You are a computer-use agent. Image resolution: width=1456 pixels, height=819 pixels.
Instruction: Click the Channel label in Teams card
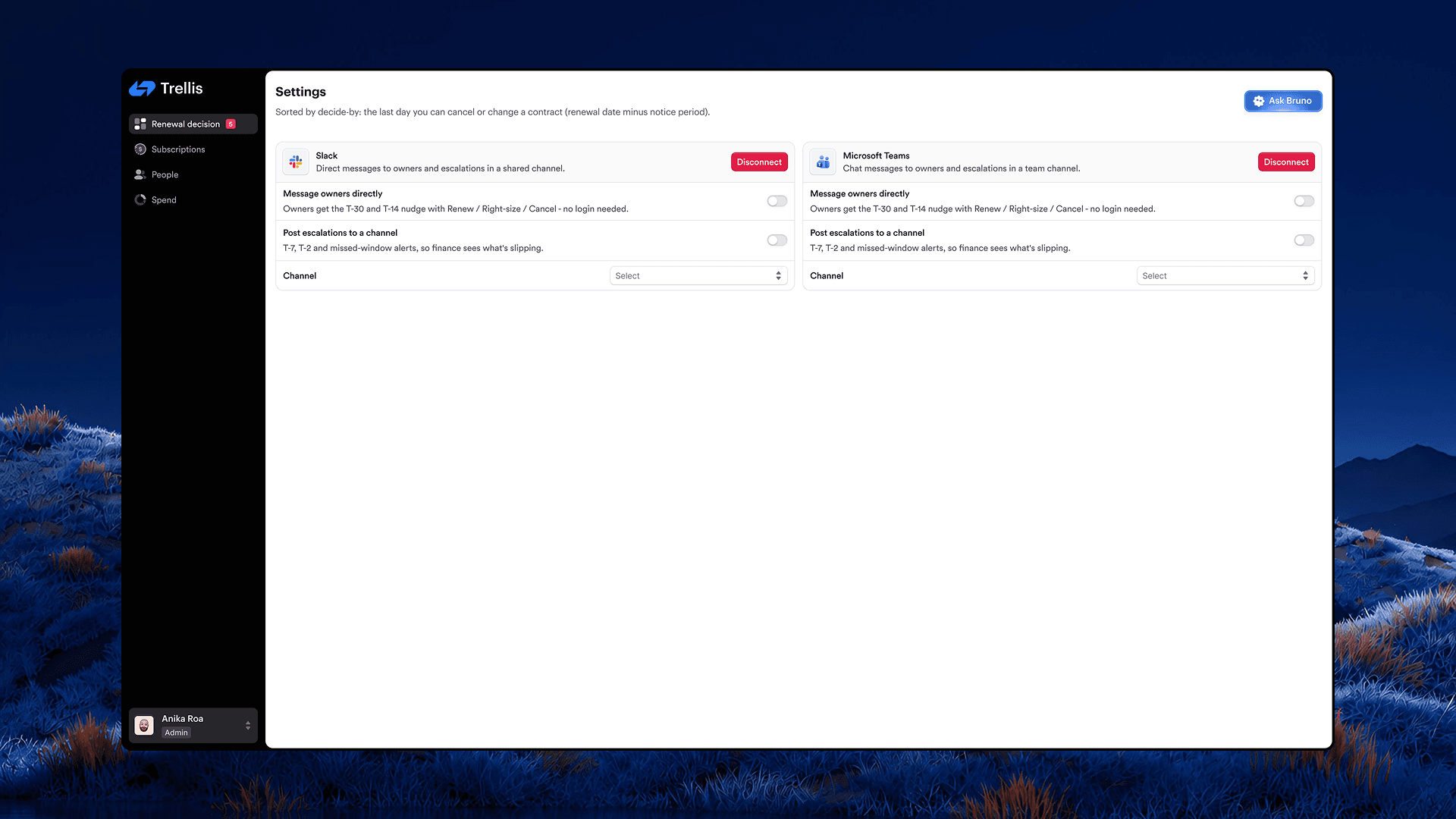click(x=827, y=276)
